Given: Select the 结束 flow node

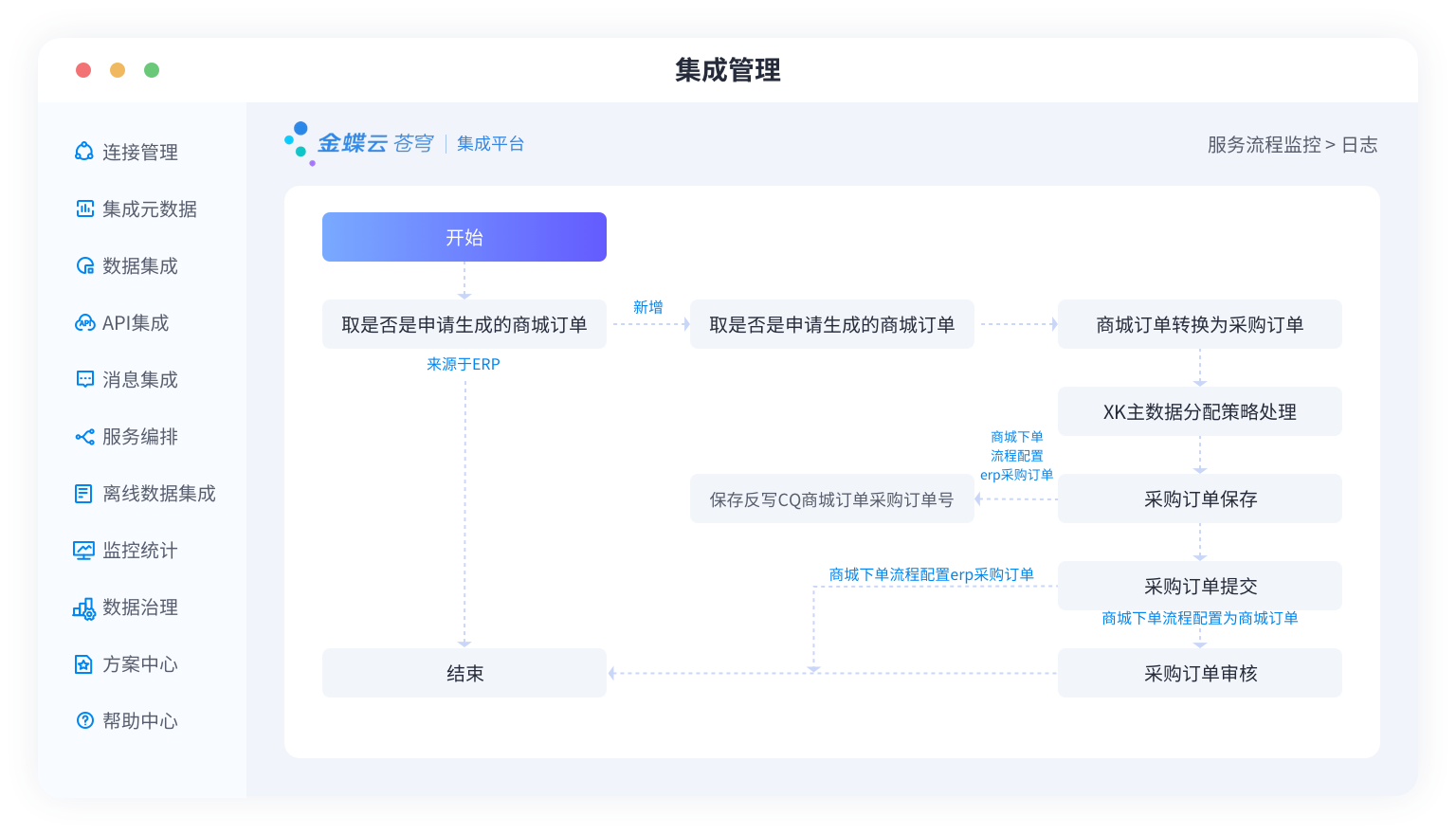Looking at the screenshot, I should [x=464, y=673].
